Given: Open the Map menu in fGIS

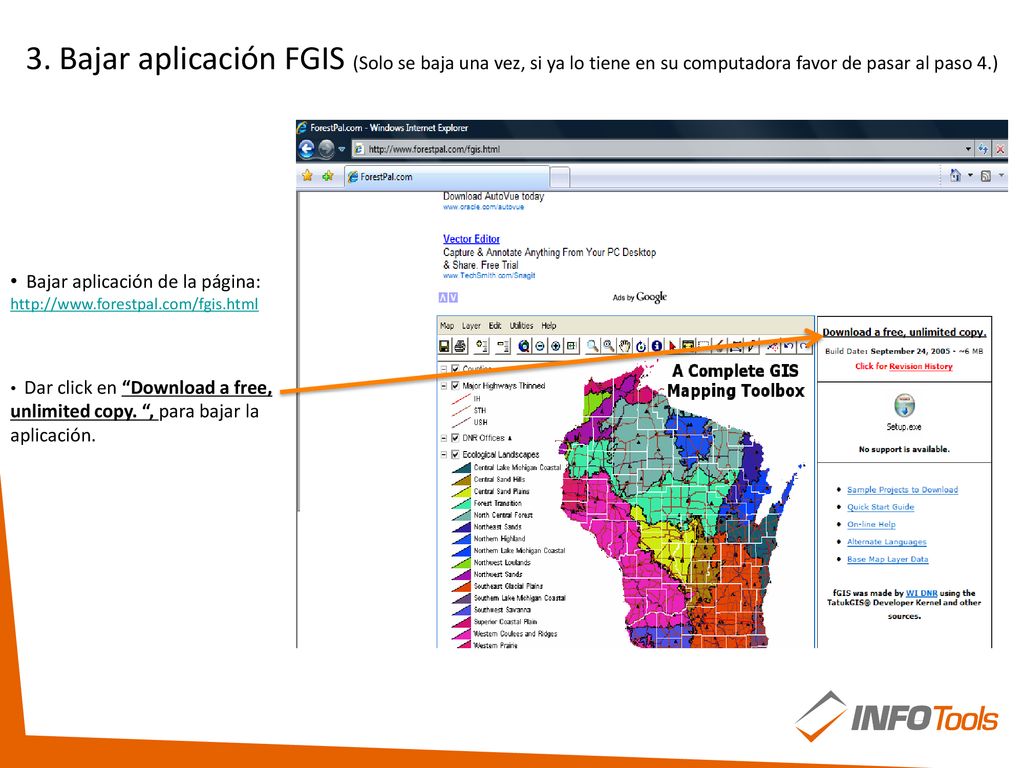Looking at the screenshot, I should 447,325.
